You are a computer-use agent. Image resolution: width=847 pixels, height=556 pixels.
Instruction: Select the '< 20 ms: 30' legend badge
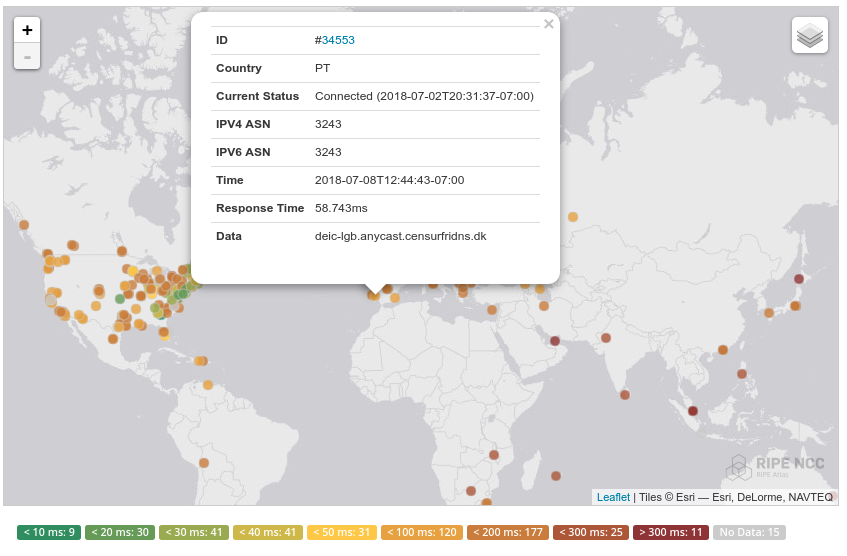[120, 532]
